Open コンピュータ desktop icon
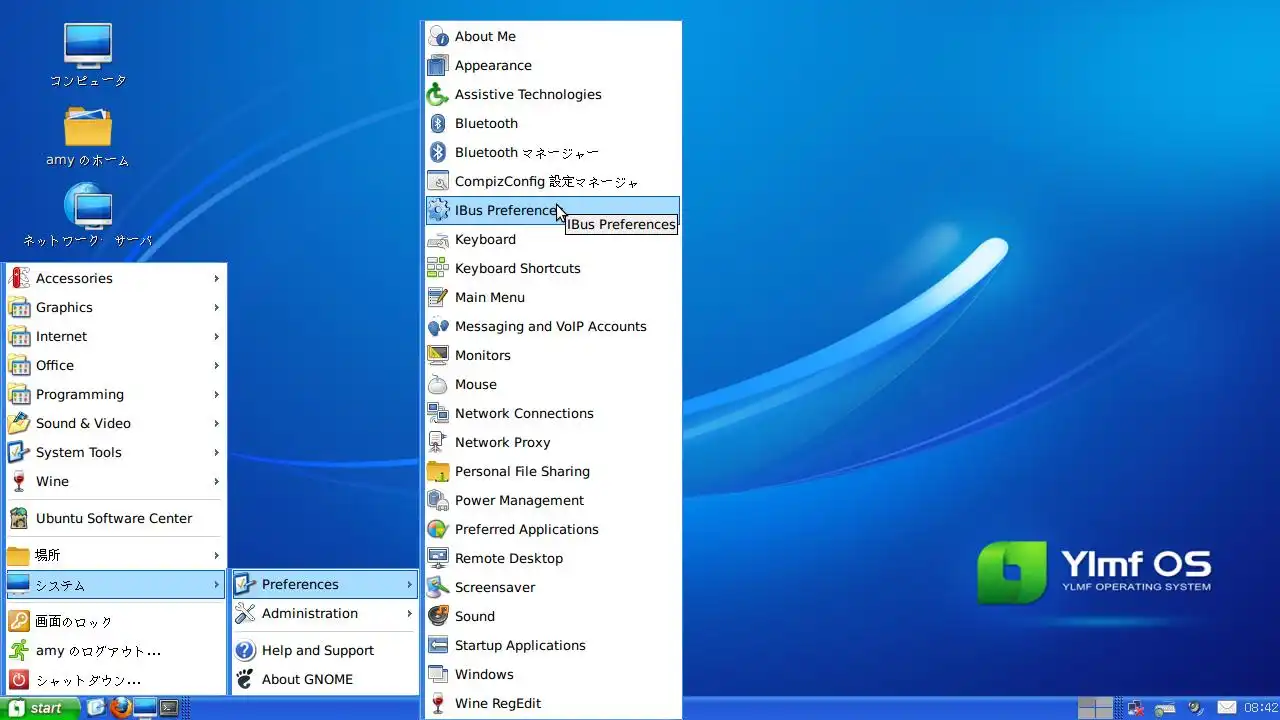Image resolution: width=1280 pixels, height=720 pixels. pos(88,55)
